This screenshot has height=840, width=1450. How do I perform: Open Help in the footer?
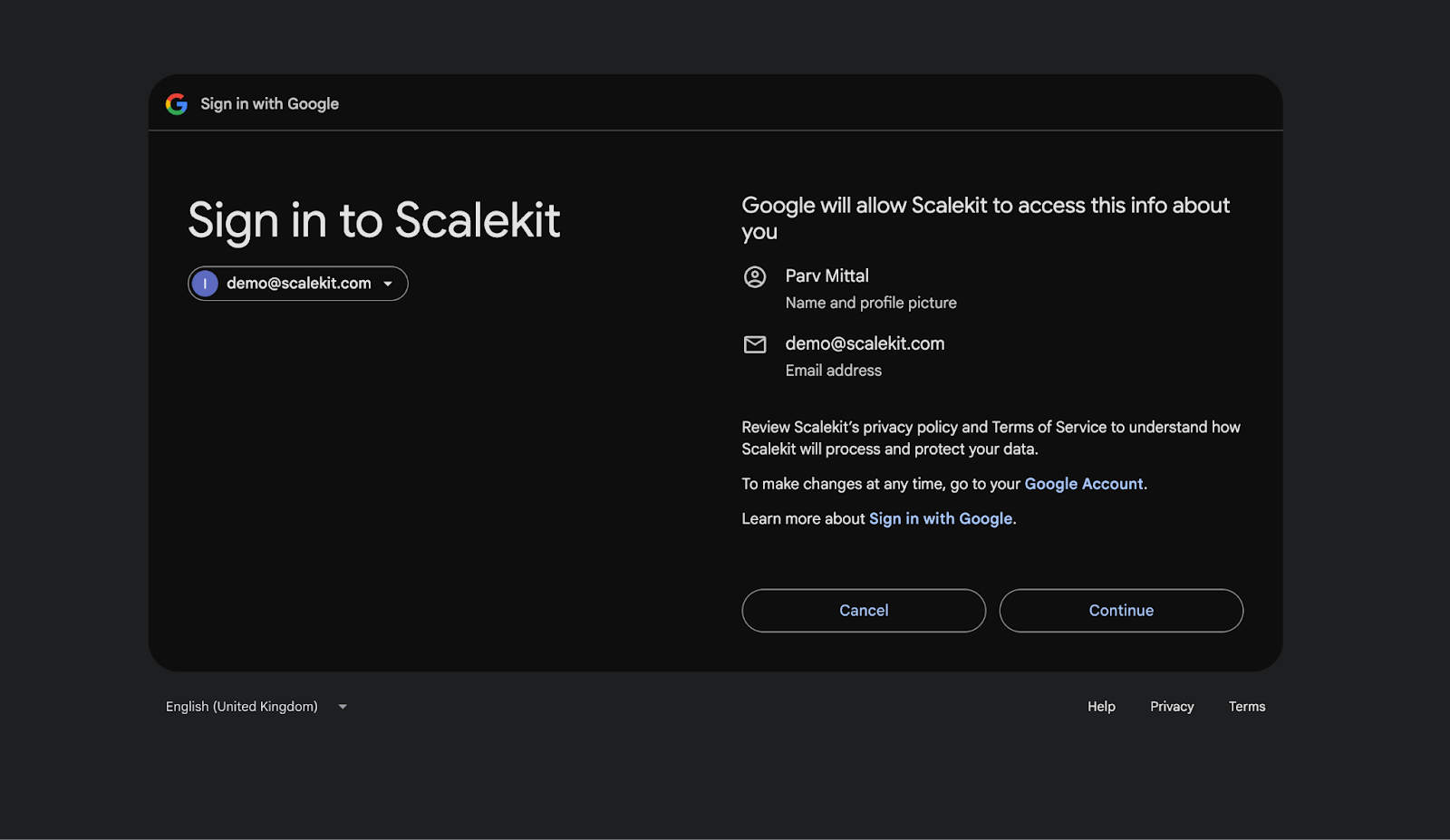(1101, 706)
